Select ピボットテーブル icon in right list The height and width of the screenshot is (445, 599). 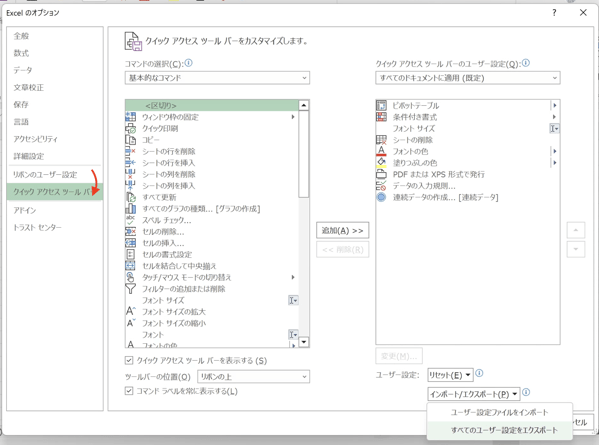pyautogui.click(x=381, y=105)
